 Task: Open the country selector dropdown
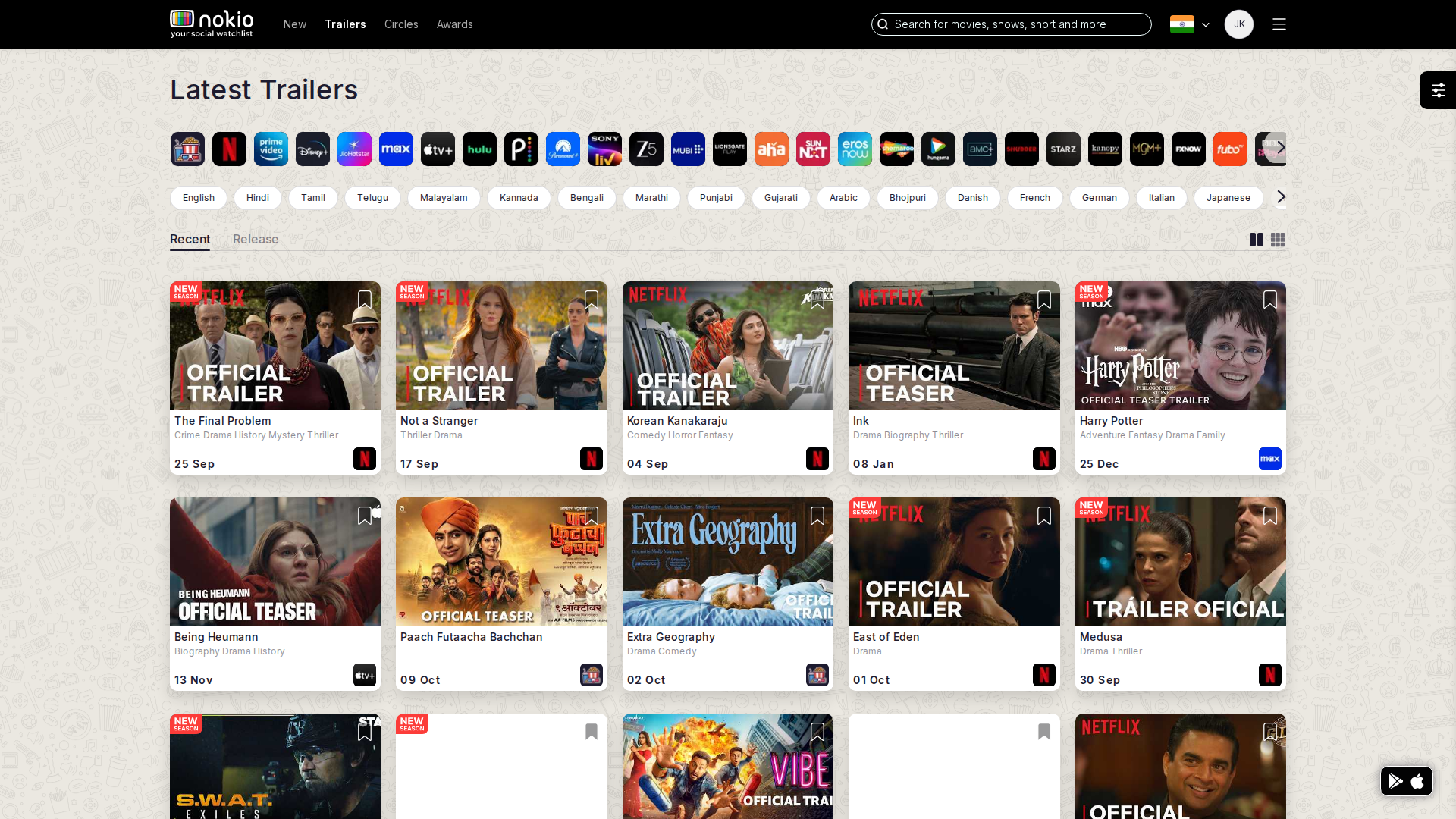tap(1190, 24)
